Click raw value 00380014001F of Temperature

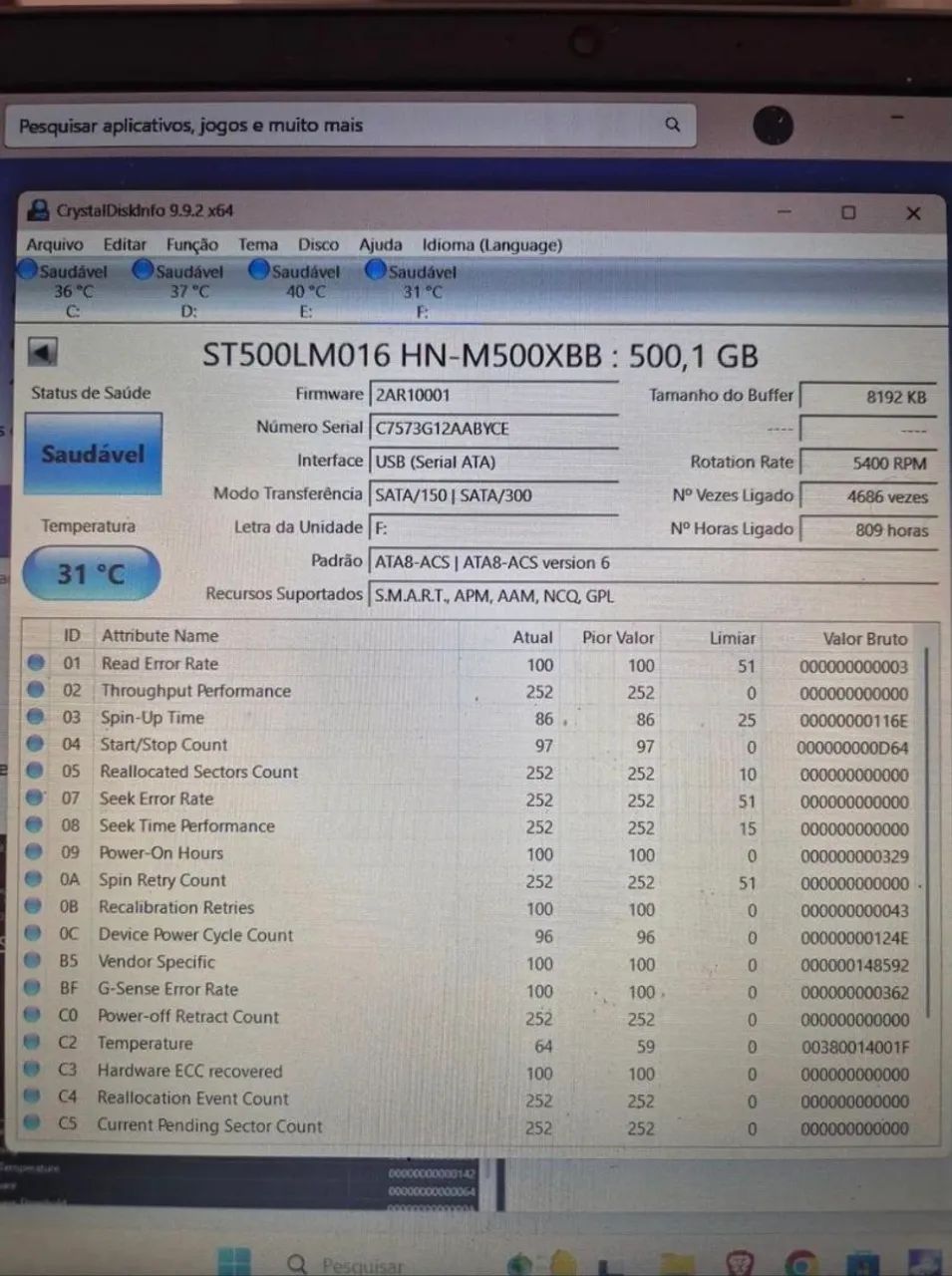(x=855, y=1047)
